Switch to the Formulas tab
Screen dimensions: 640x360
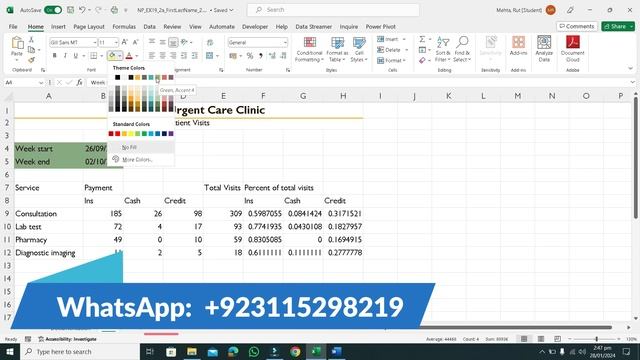coord(124,27)
